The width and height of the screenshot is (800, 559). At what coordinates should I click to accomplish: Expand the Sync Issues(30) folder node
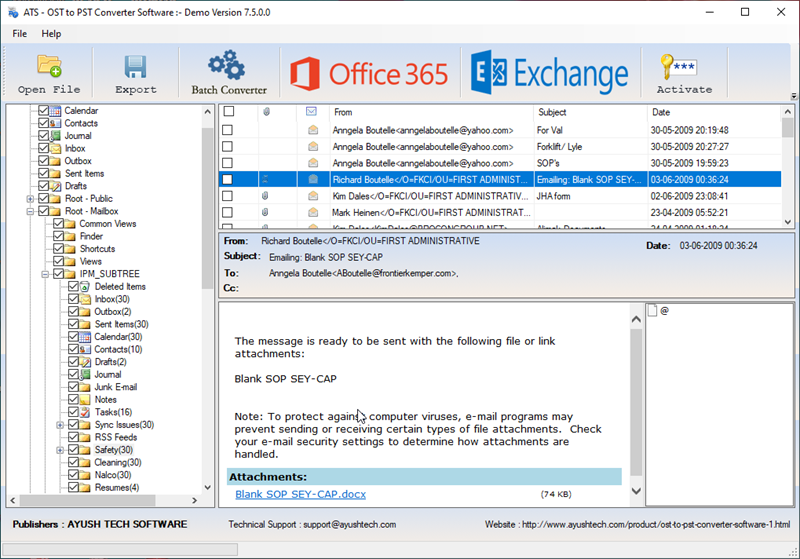pyautogui.click(x=60, y=425)
